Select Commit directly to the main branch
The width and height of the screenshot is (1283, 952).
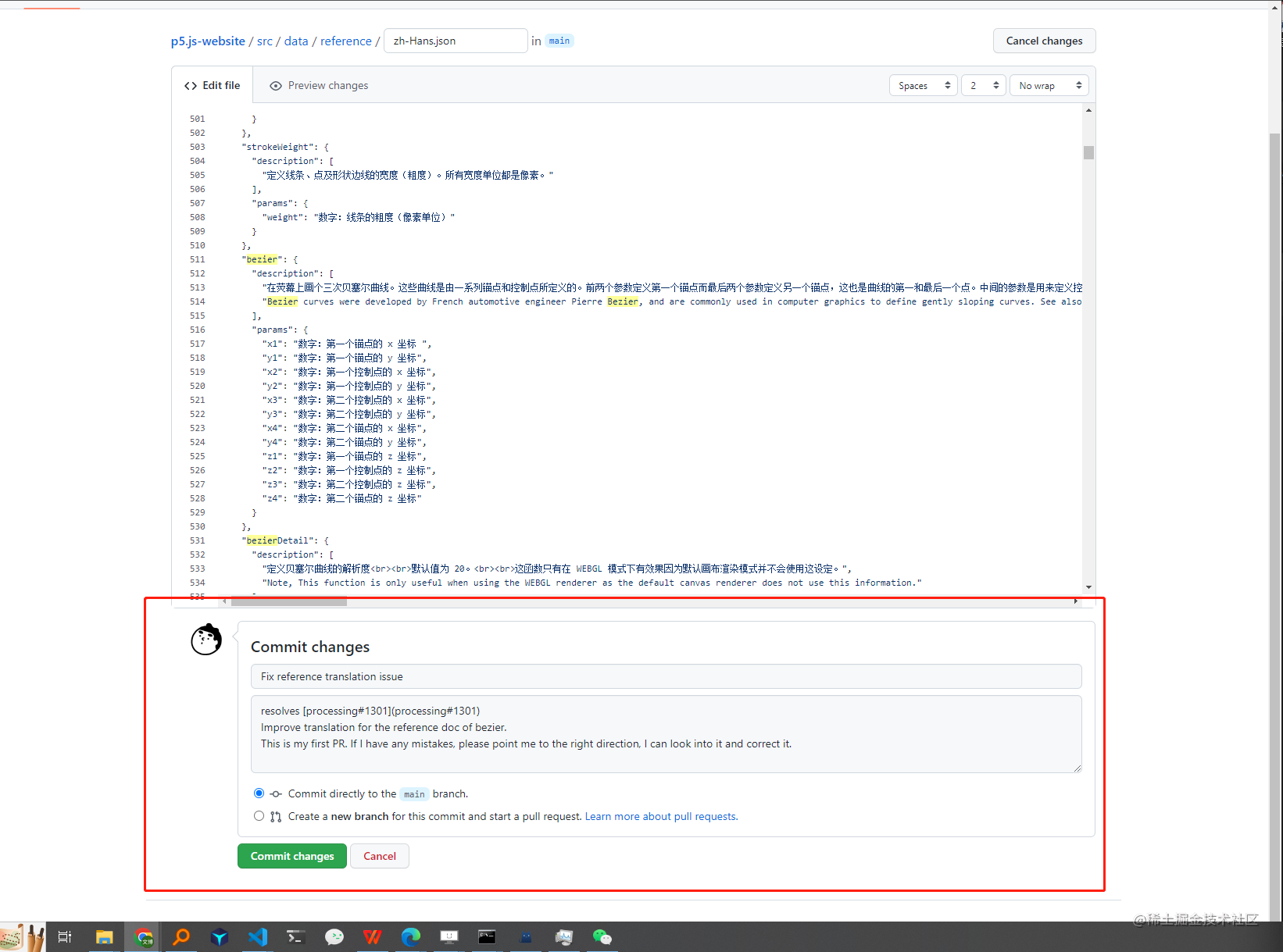(259, 793)
